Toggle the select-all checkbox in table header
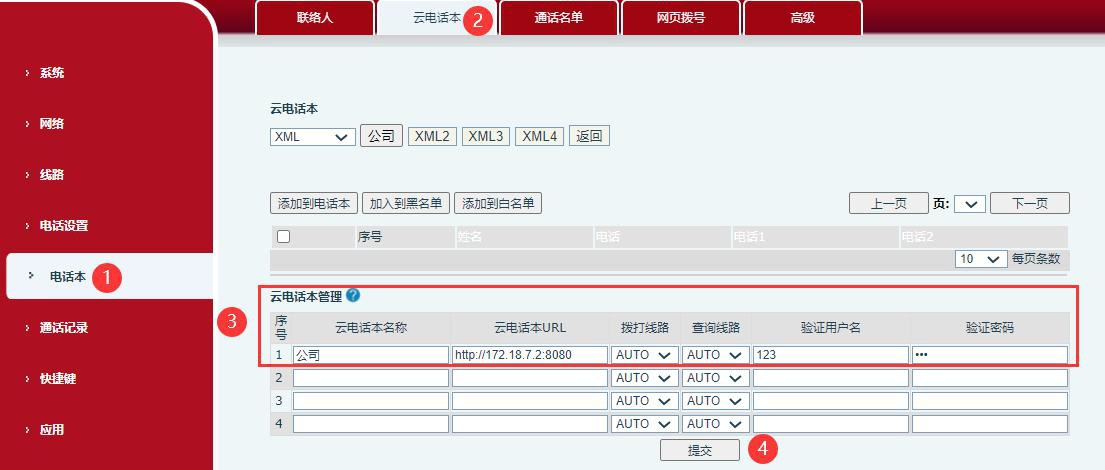 point(283,237)
